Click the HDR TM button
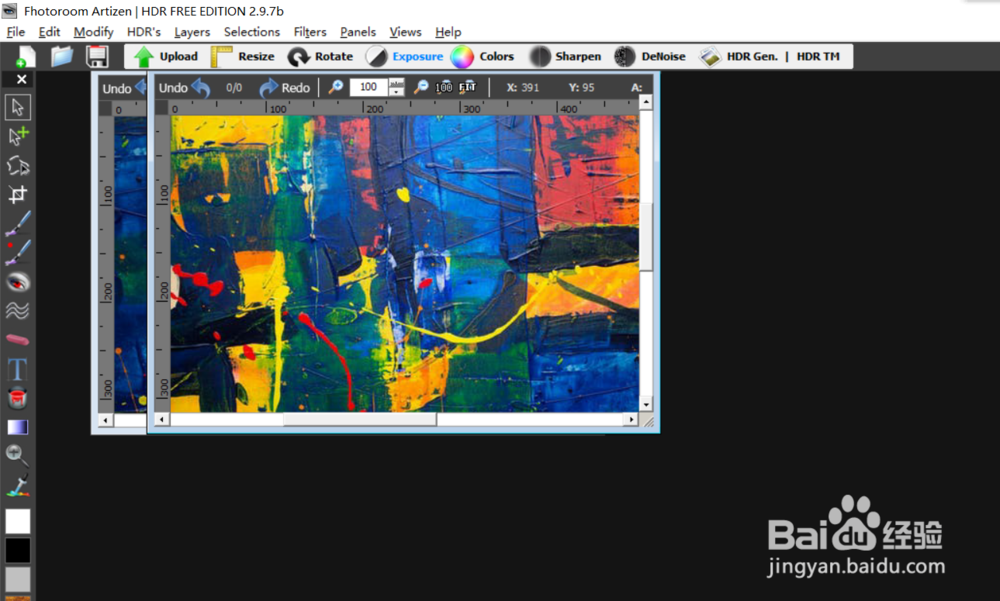 click(x=818, y=57)
